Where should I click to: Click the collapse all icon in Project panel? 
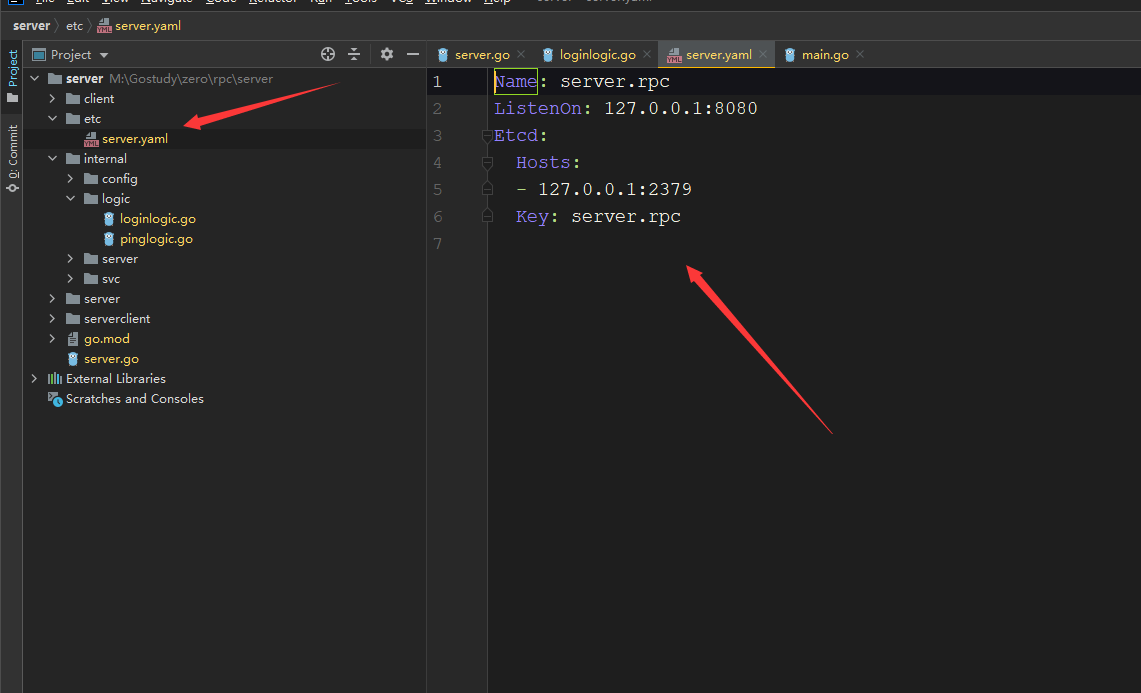(x=354, y=54)
